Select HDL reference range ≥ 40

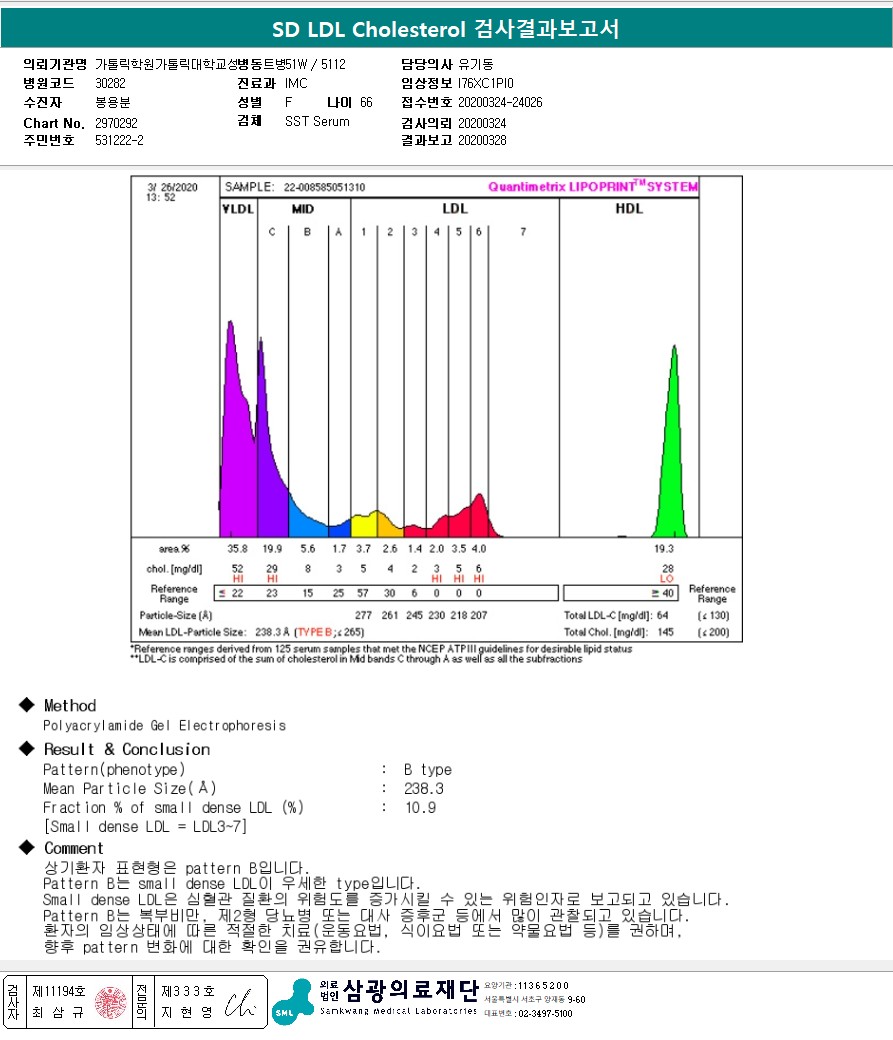click(662, 593)
